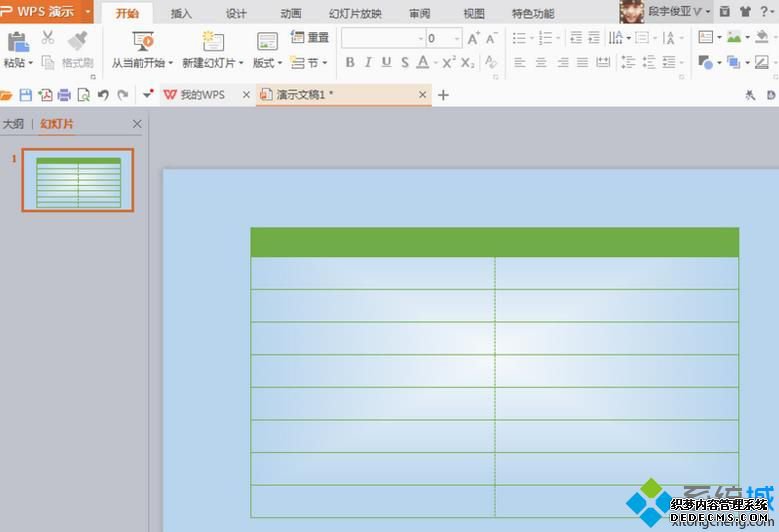Click distributed alignment icon

point(603,63)
